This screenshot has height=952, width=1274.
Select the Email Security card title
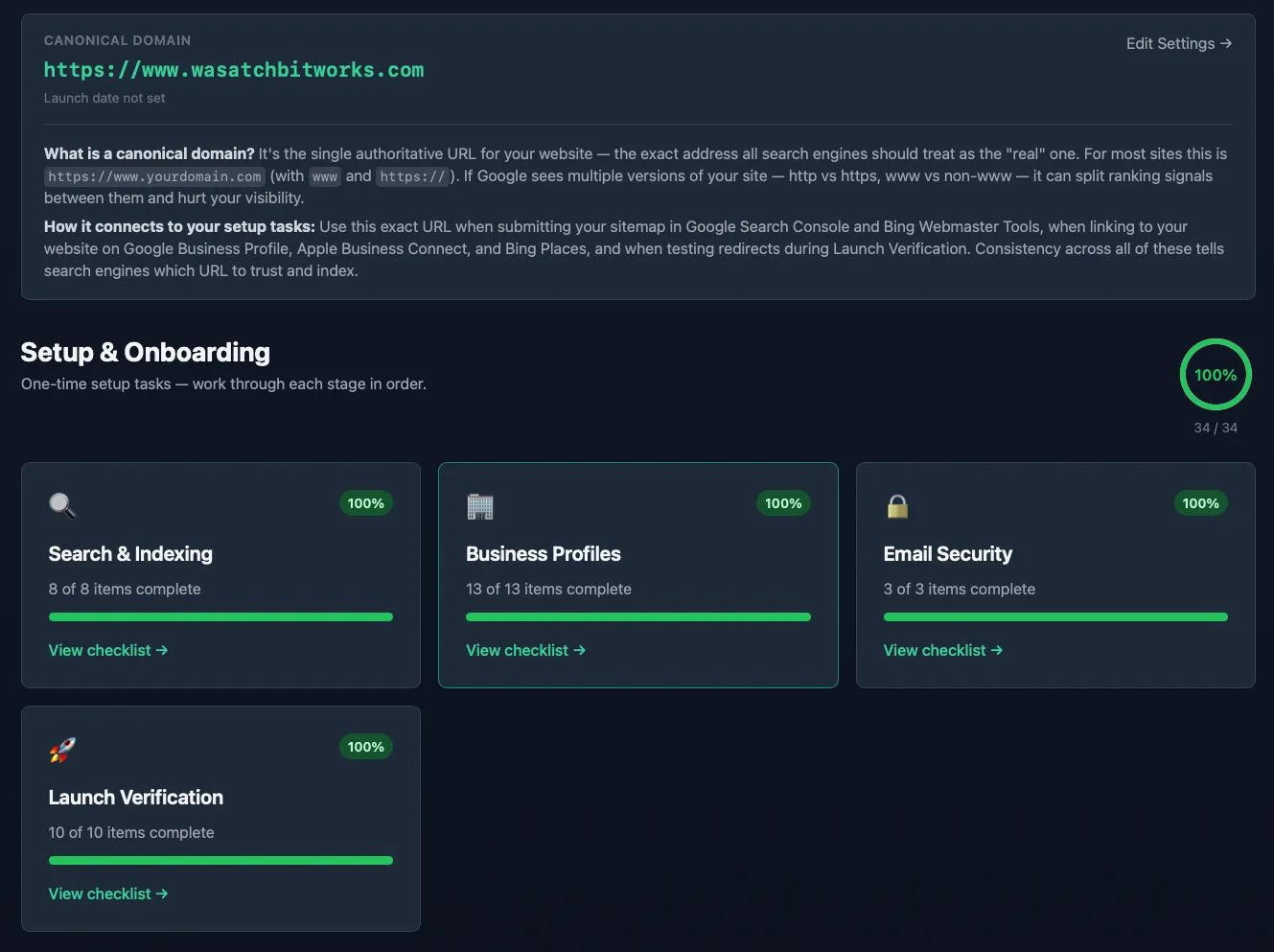tap(948, 554)
